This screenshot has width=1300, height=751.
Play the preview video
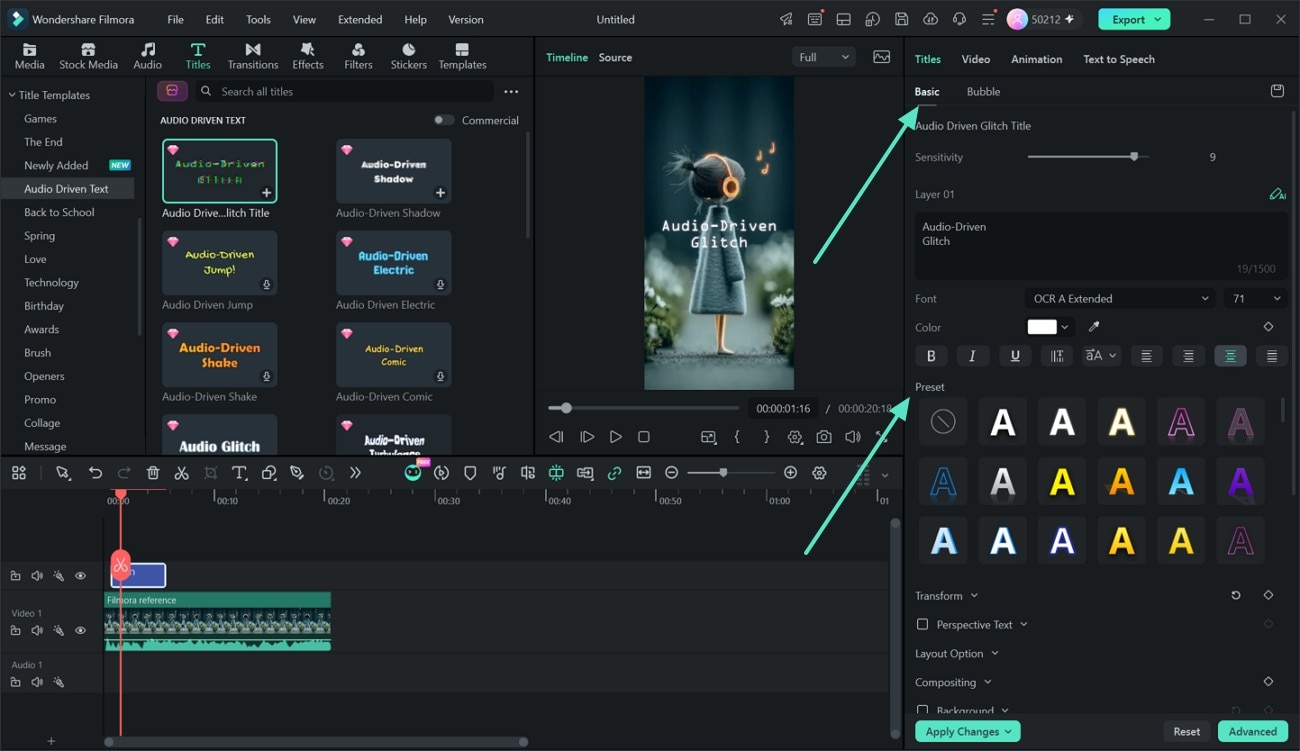pos(615,437)
